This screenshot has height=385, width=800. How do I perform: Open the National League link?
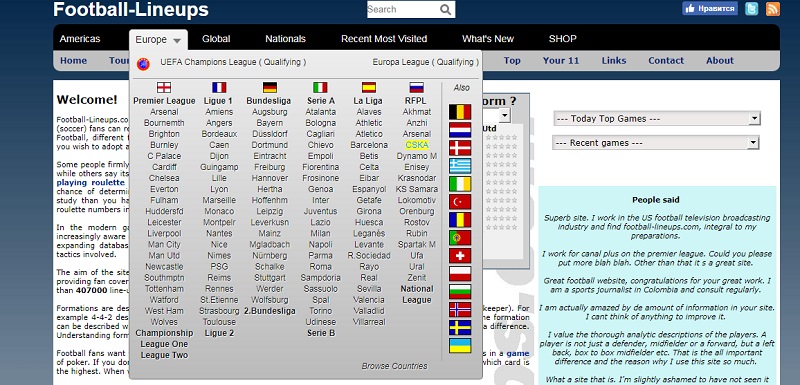[x=417, y=294]
